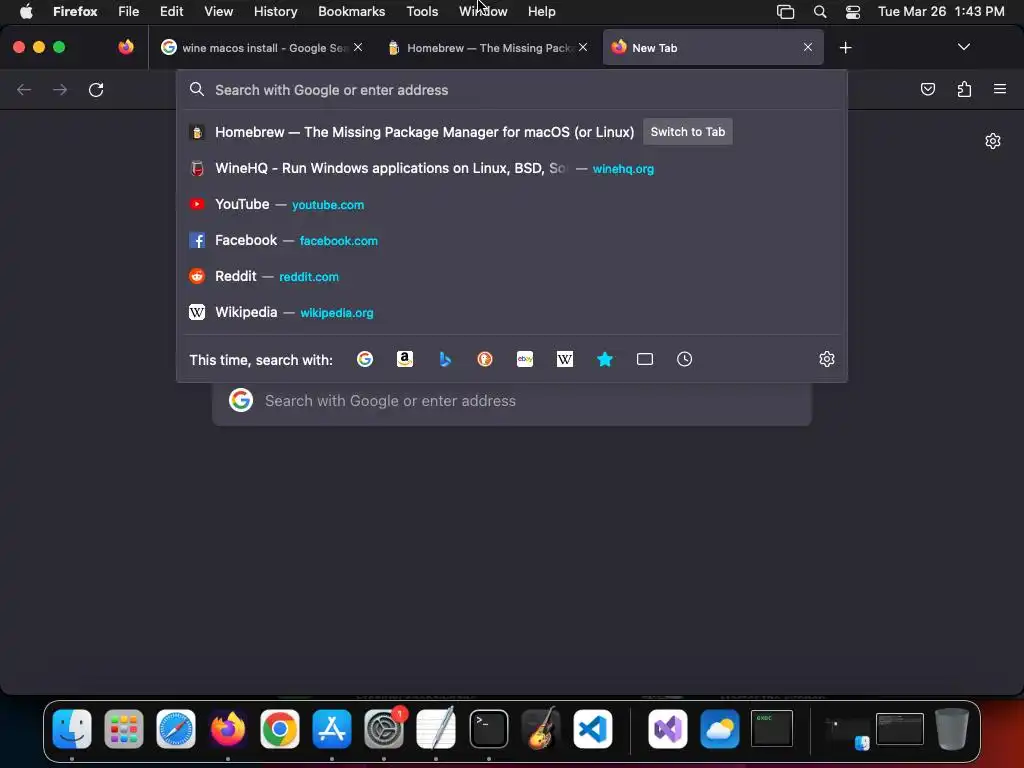This screenshot has height=768, width=1024.
Task: Open Terminal from the Dock
Action: click(x=488, y=729)
